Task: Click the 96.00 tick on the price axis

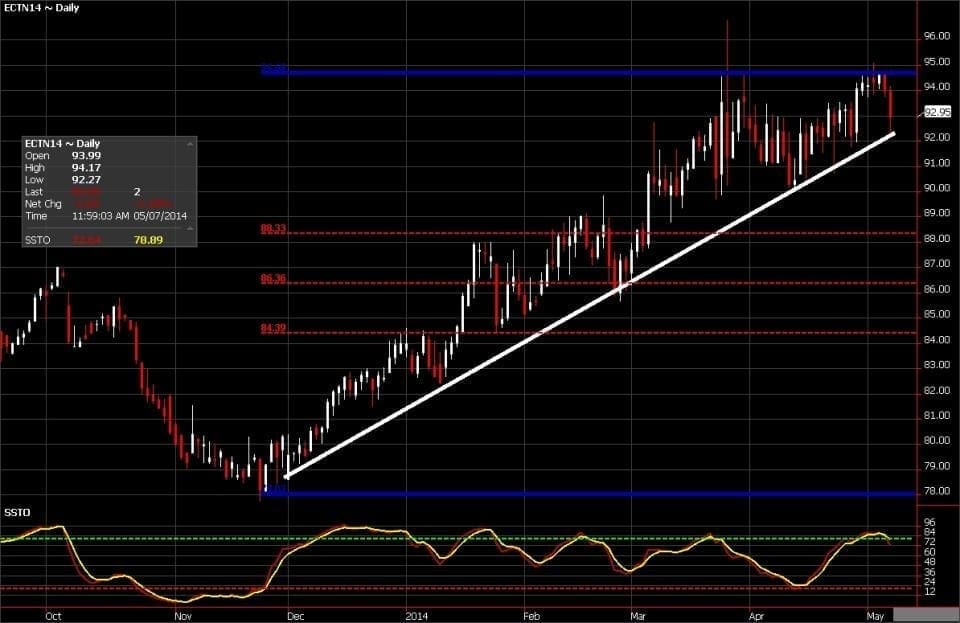Action: pos(936,36)
